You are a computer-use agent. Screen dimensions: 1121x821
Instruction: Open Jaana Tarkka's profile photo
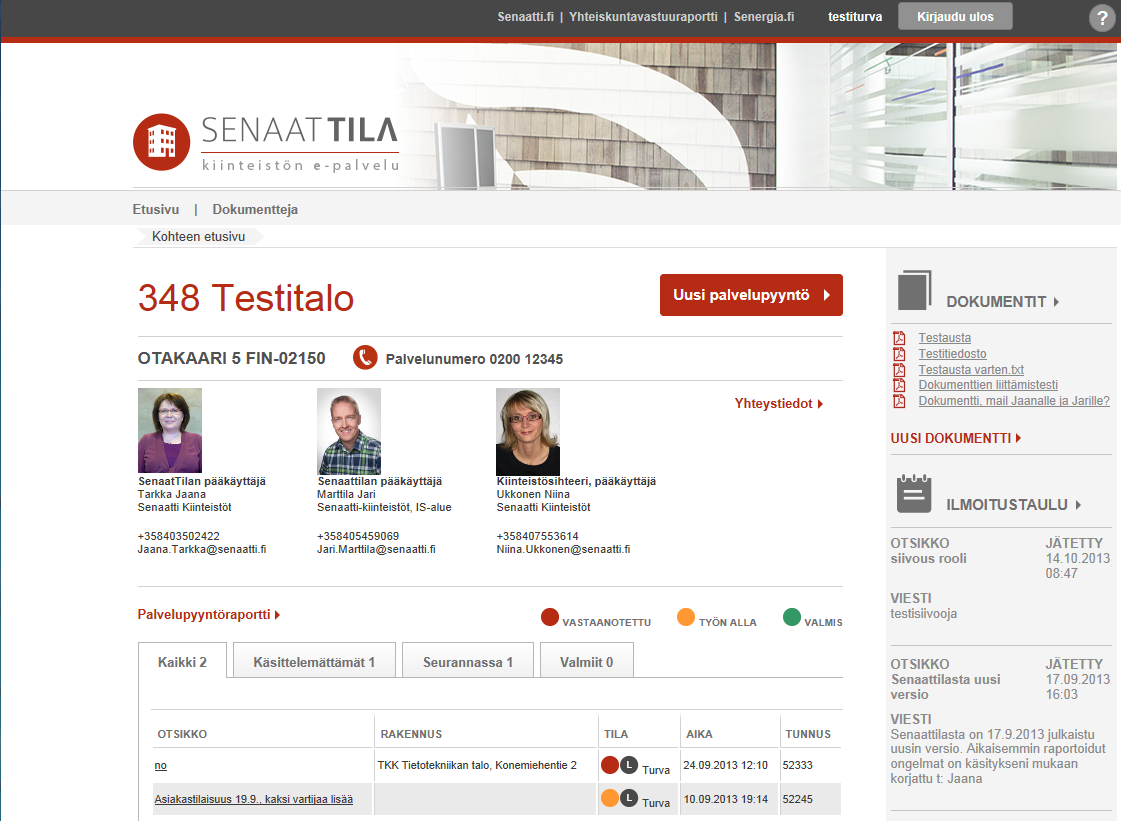pos(169,431)
